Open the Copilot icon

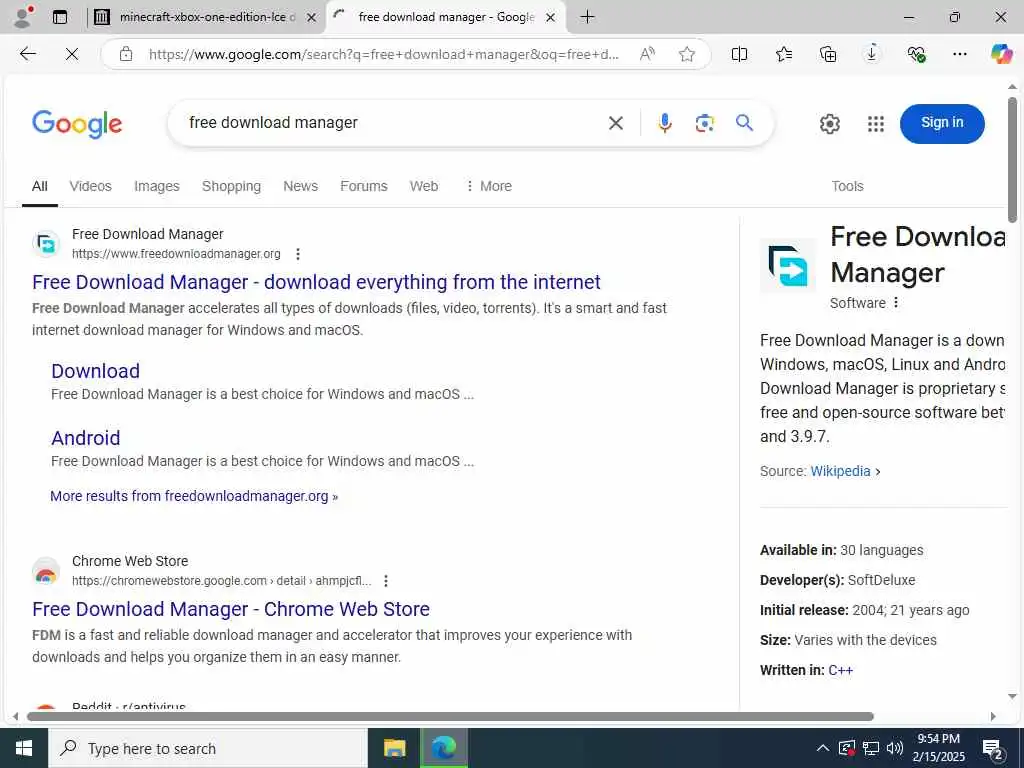click(x=1001, y=54)
